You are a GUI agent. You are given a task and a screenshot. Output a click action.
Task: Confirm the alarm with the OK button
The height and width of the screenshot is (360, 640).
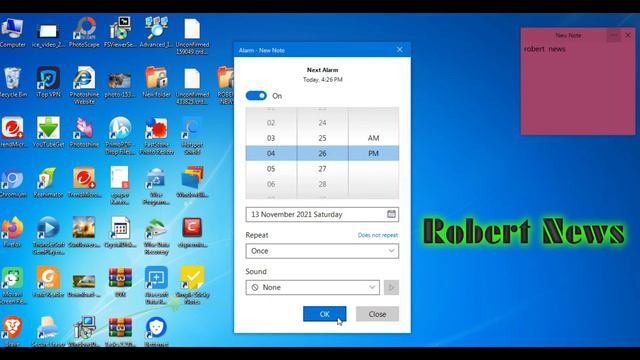tap(324, 314)
